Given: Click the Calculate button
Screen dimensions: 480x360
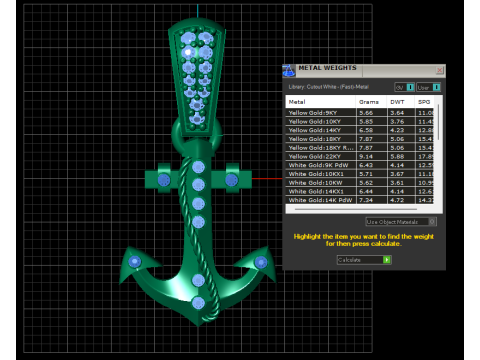Looking at the screenshot, I should [364, 260].
